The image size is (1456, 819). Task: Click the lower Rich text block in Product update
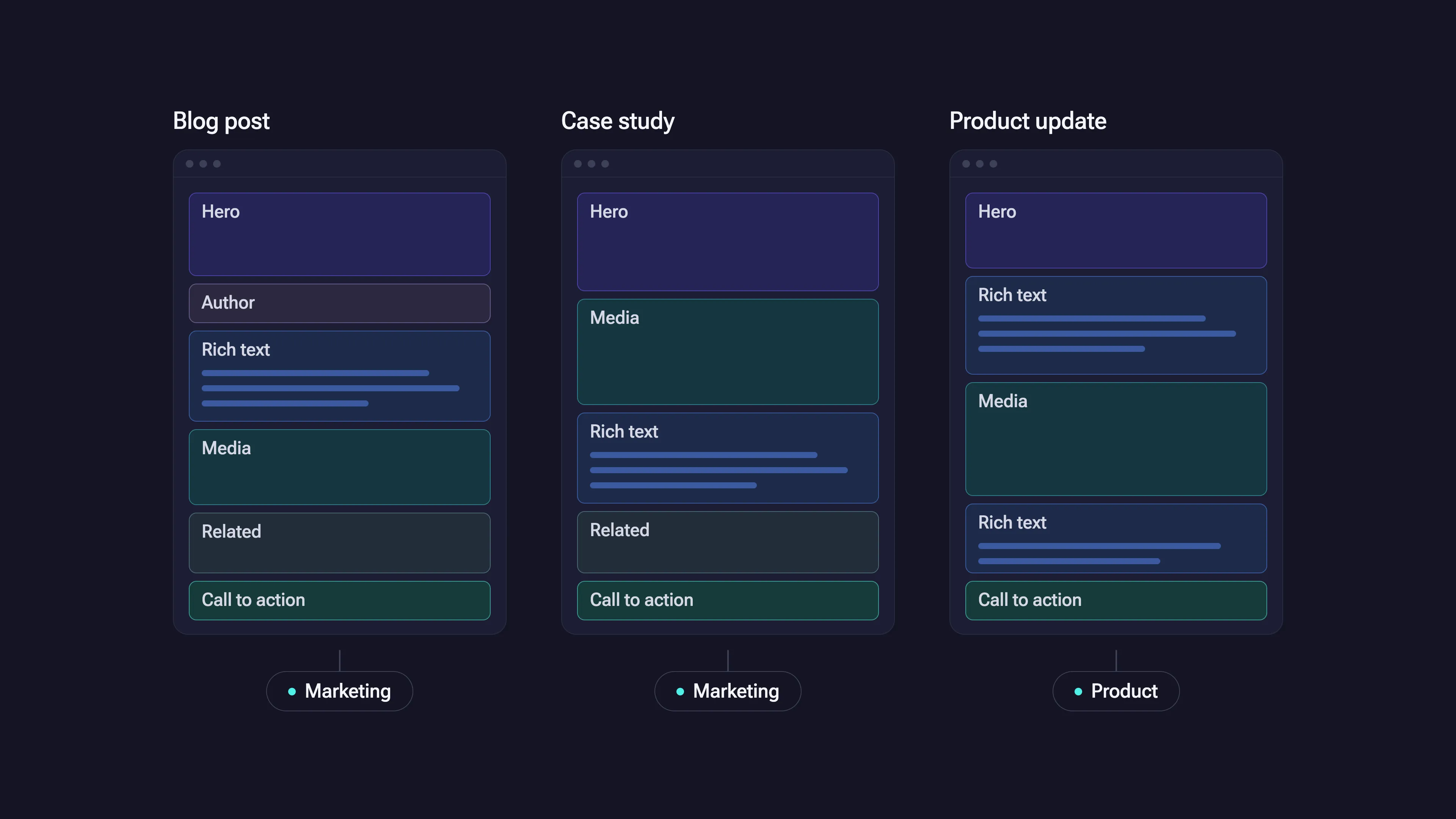[x=1116, y=538]
